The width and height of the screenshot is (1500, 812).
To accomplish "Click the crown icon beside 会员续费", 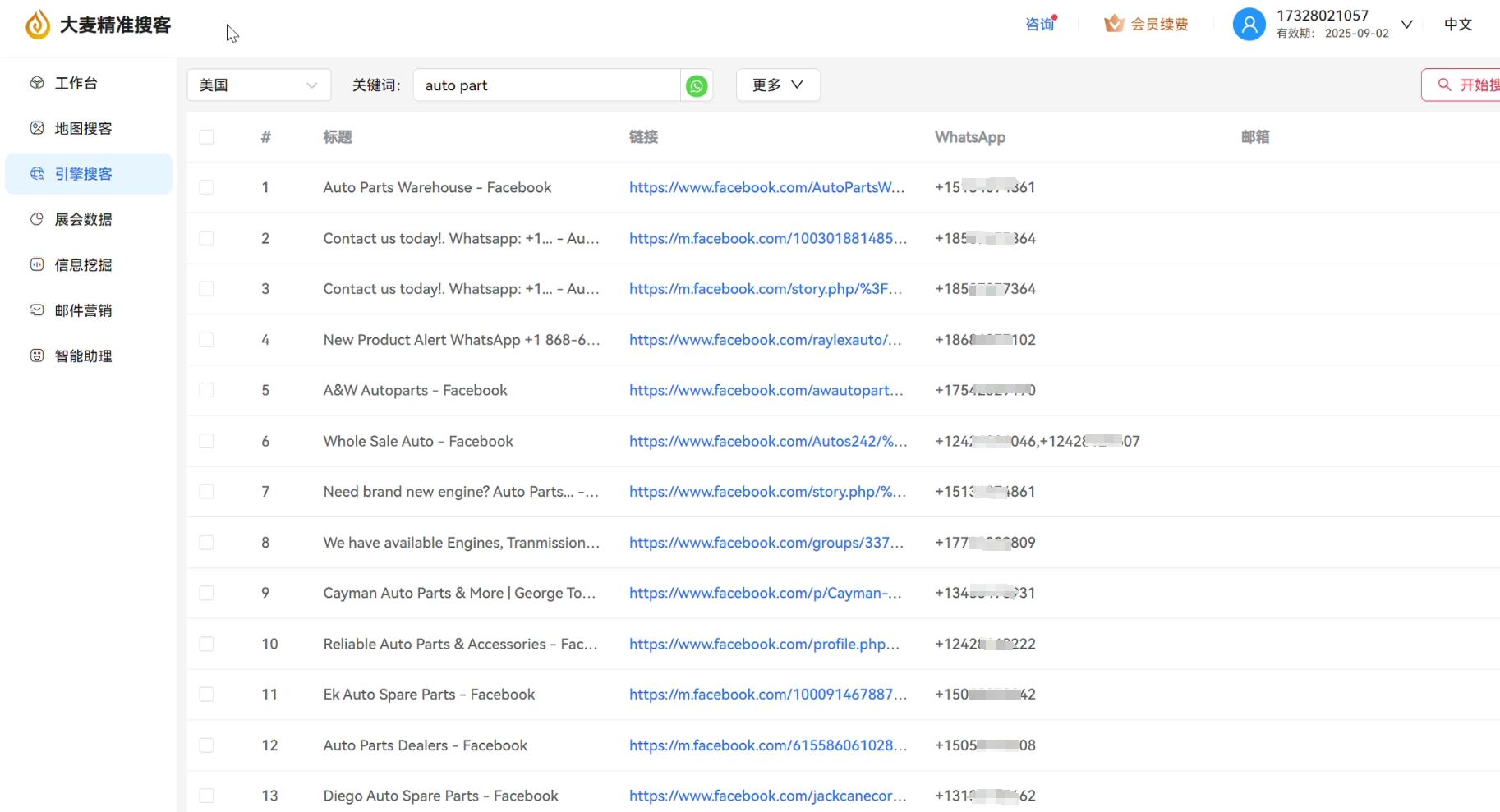I will point(1114,24).
